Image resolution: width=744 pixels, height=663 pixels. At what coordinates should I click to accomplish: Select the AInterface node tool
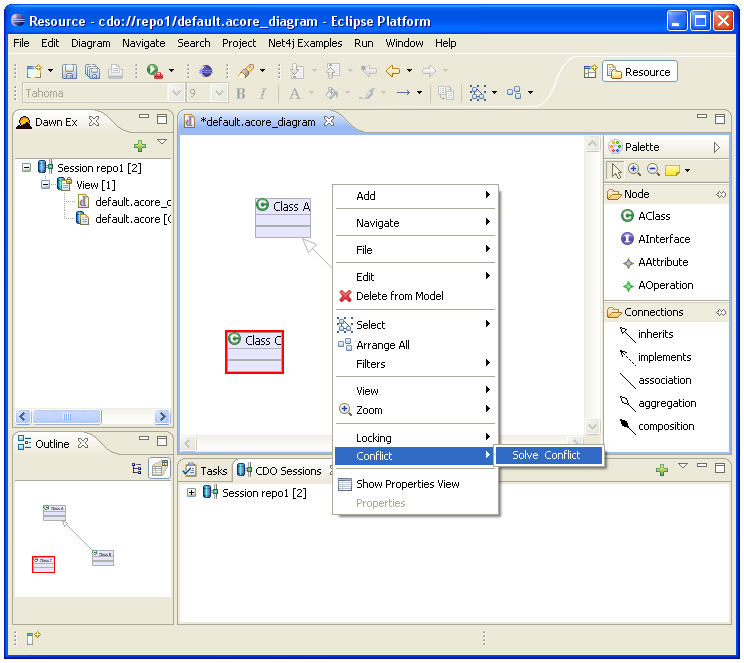coord(655,239)
